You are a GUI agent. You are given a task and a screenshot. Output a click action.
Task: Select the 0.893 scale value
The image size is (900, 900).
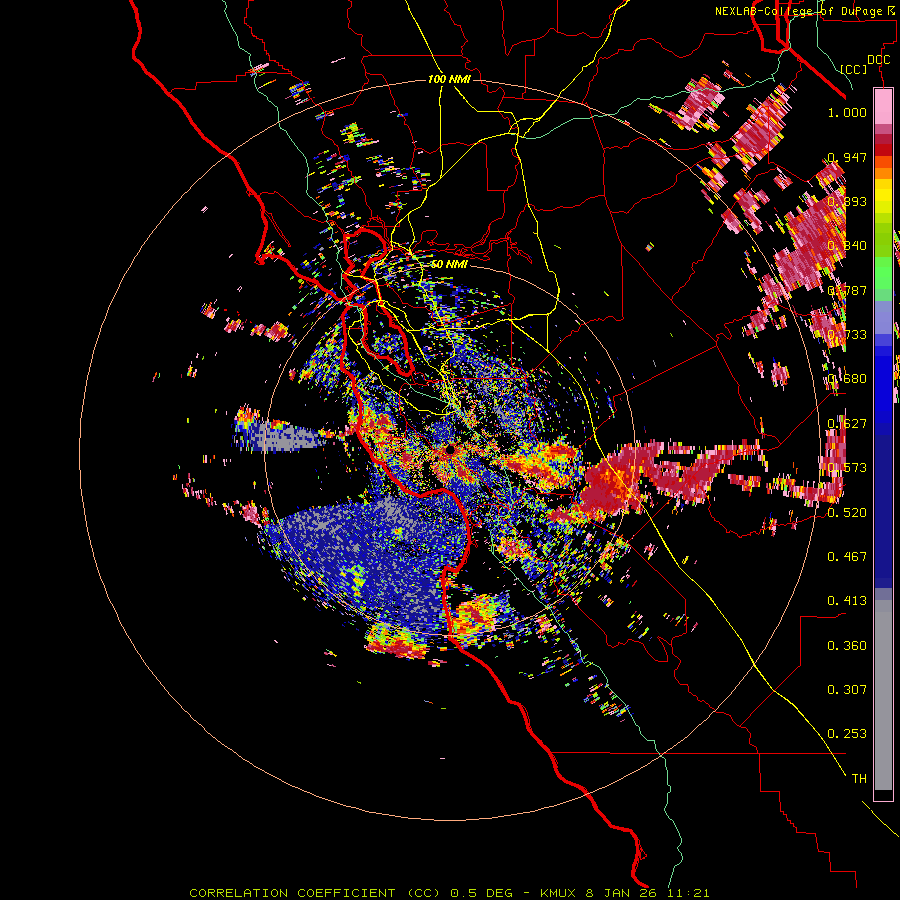[847, 201]
